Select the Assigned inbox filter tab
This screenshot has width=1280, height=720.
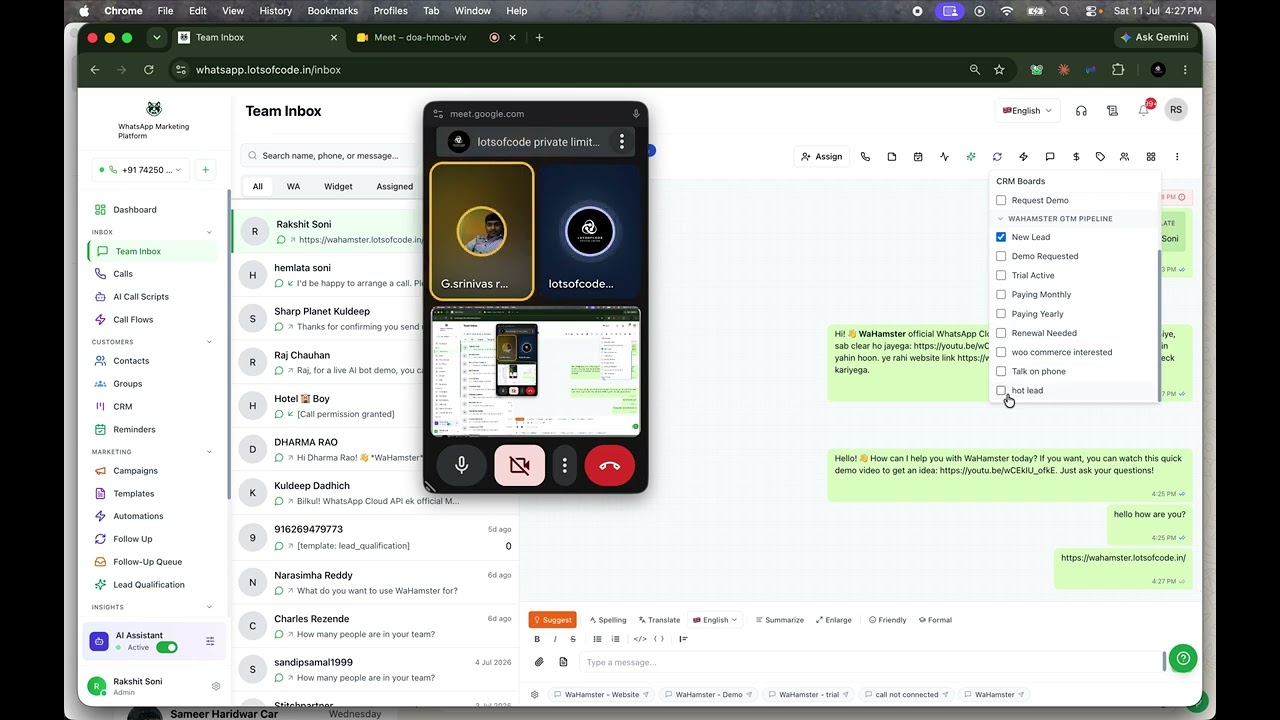click(x=394, y=186)
